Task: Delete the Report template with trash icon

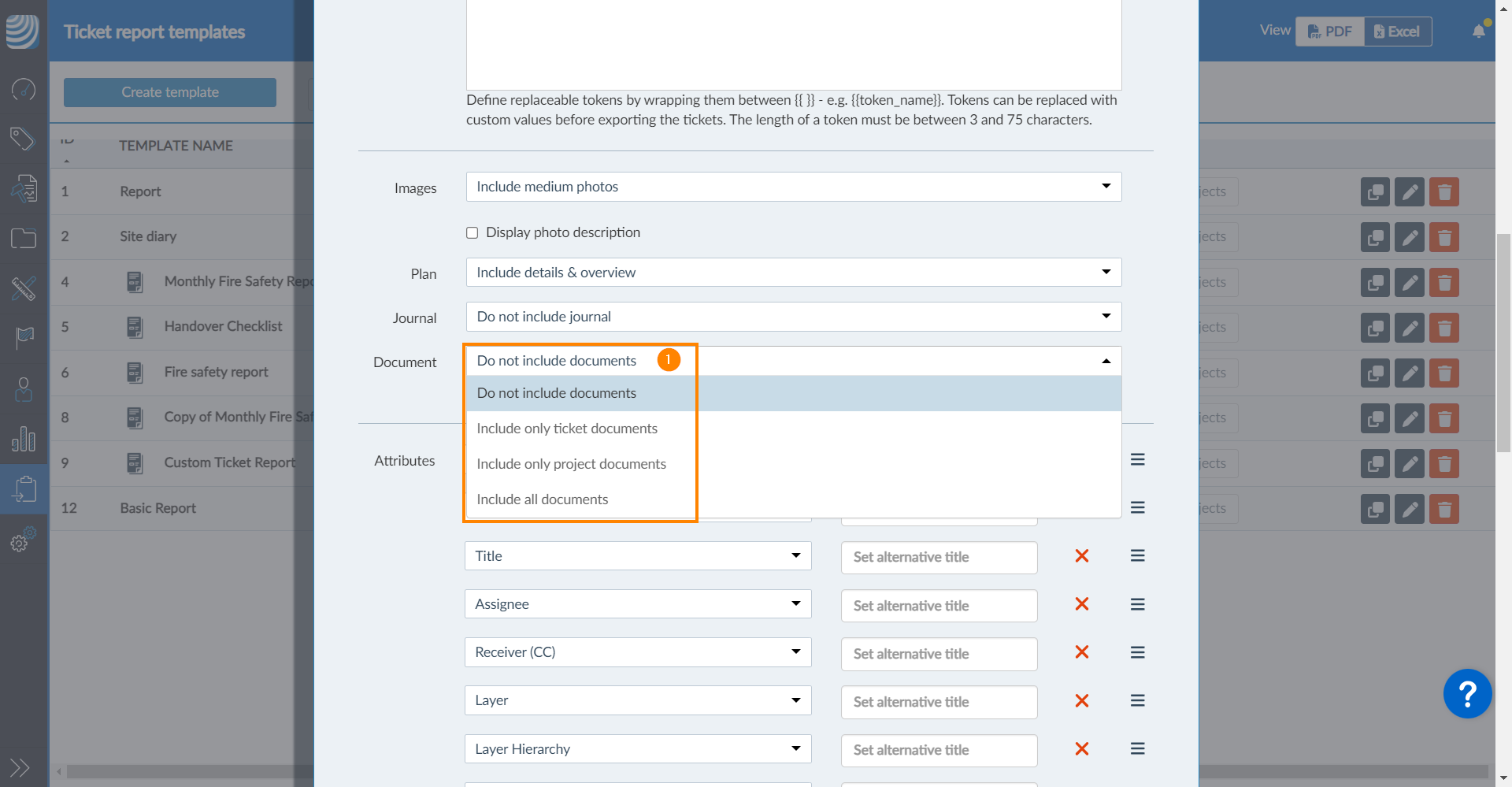Action: (1443, 192)
